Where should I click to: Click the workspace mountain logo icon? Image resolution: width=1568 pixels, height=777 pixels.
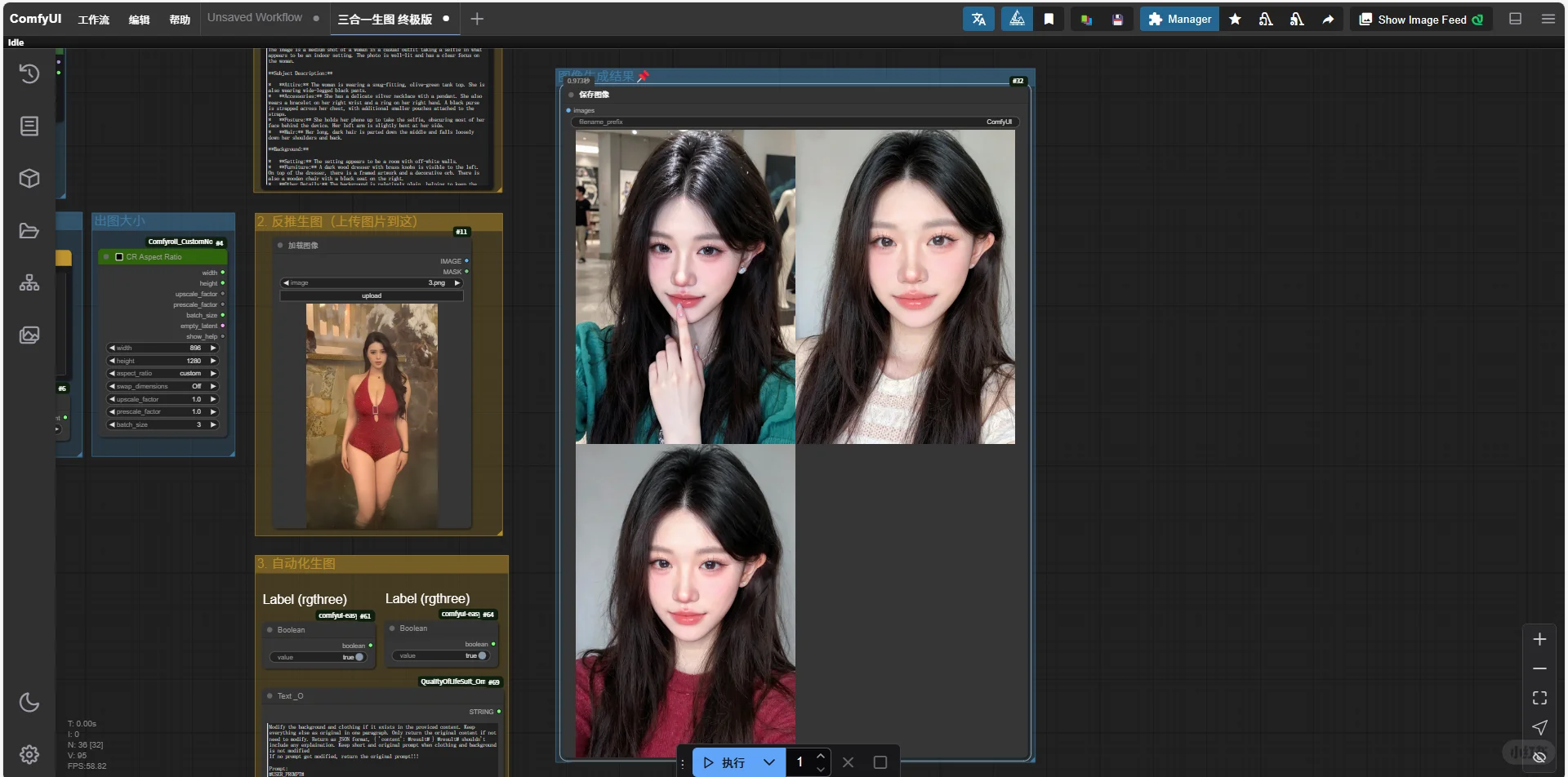coord(1017,19)
